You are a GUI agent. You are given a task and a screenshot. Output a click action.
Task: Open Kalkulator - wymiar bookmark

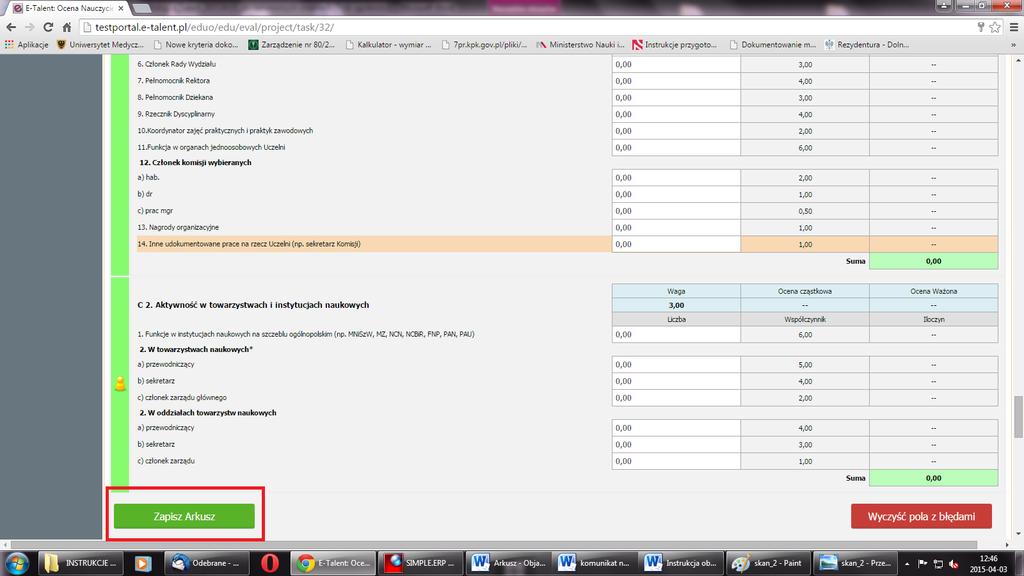click(388, 45)
